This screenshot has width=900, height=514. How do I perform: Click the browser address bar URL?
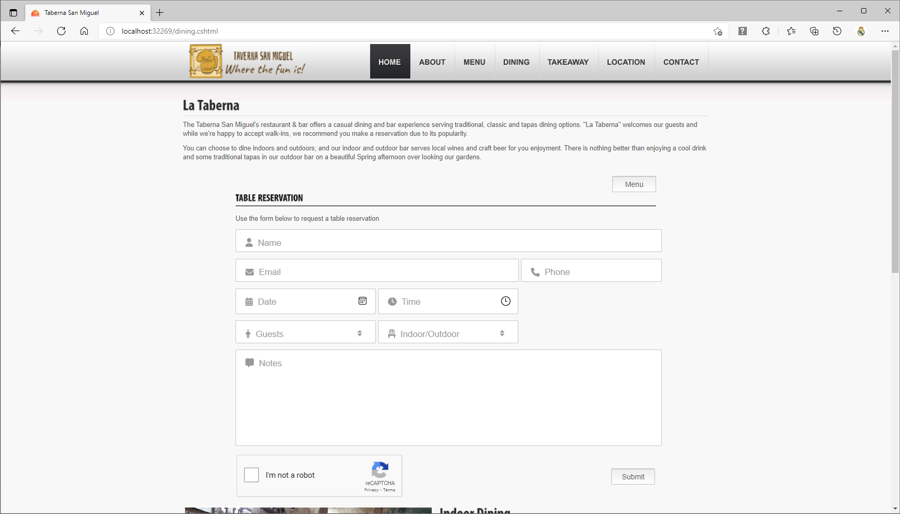click(x=170, y=31)
